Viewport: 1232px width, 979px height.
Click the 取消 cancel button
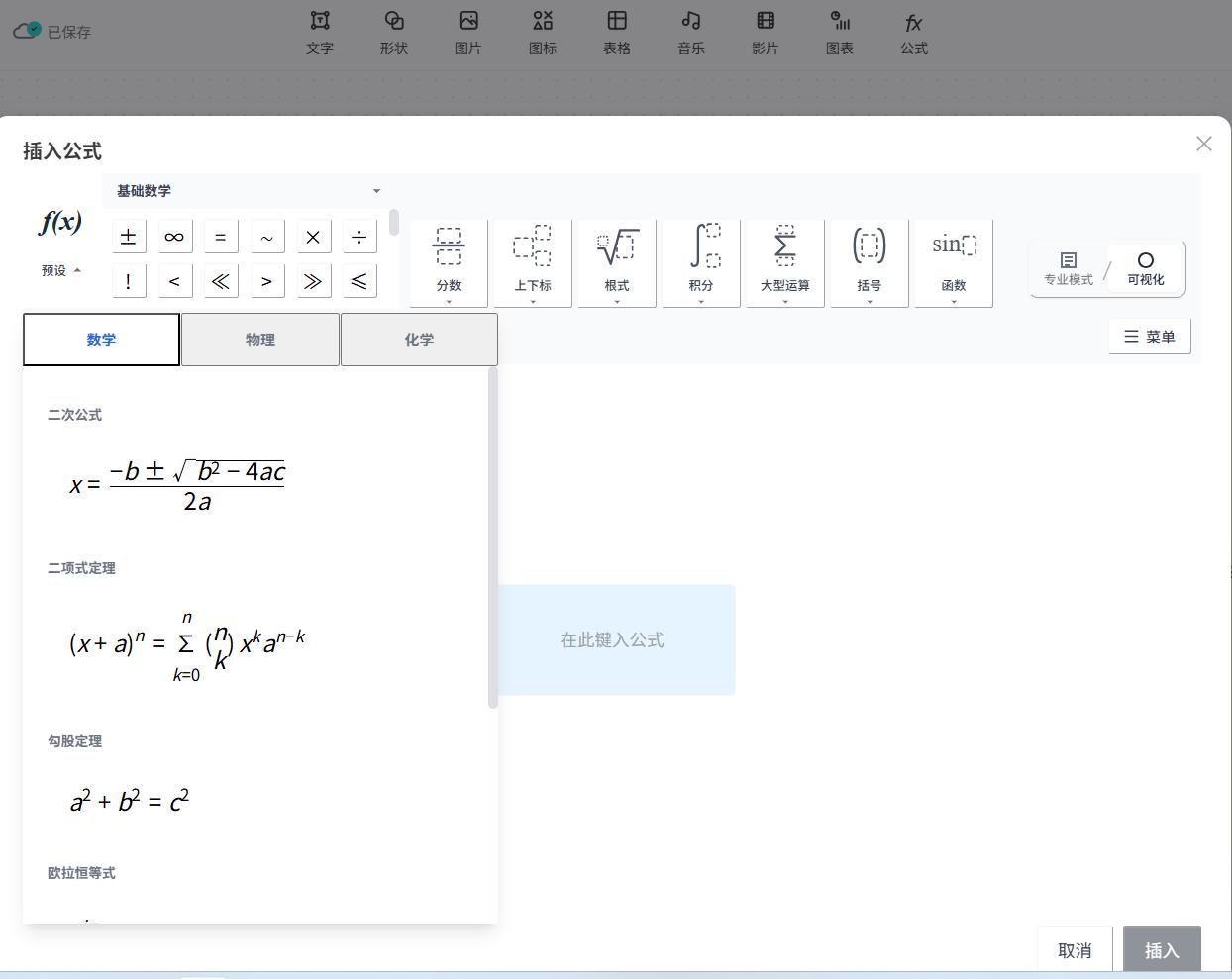pos(1075,950)
